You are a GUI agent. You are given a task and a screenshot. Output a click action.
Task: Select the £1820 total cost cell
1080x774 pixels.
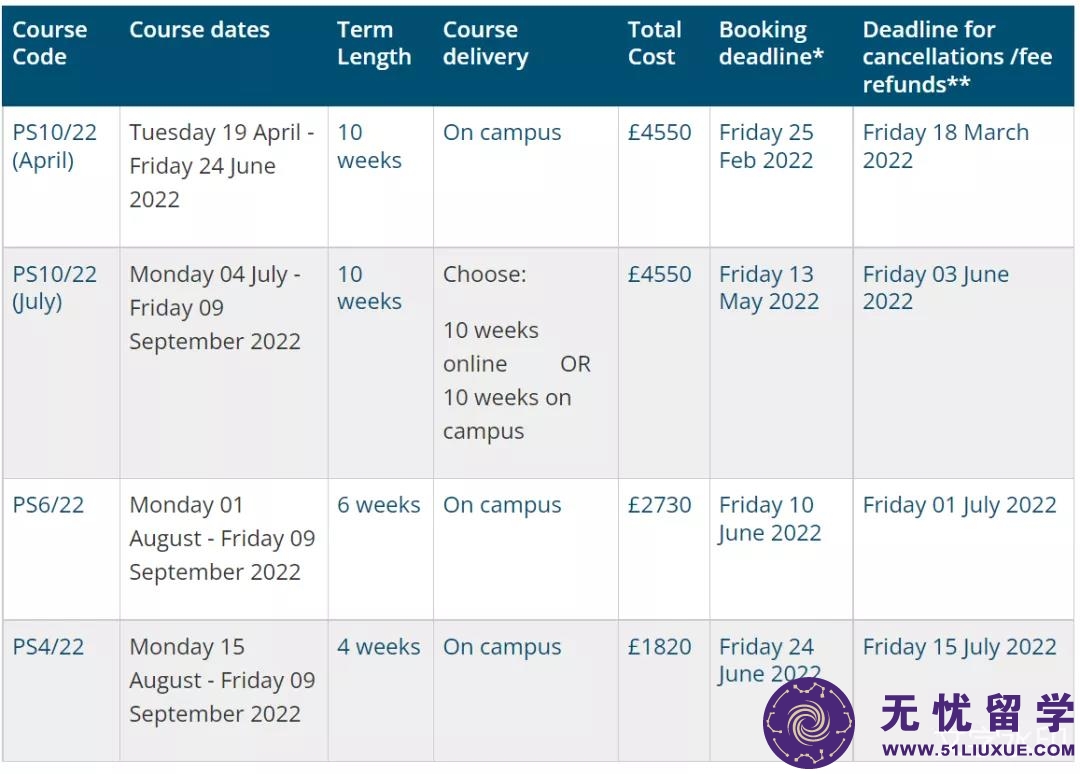tap(659, 647)
